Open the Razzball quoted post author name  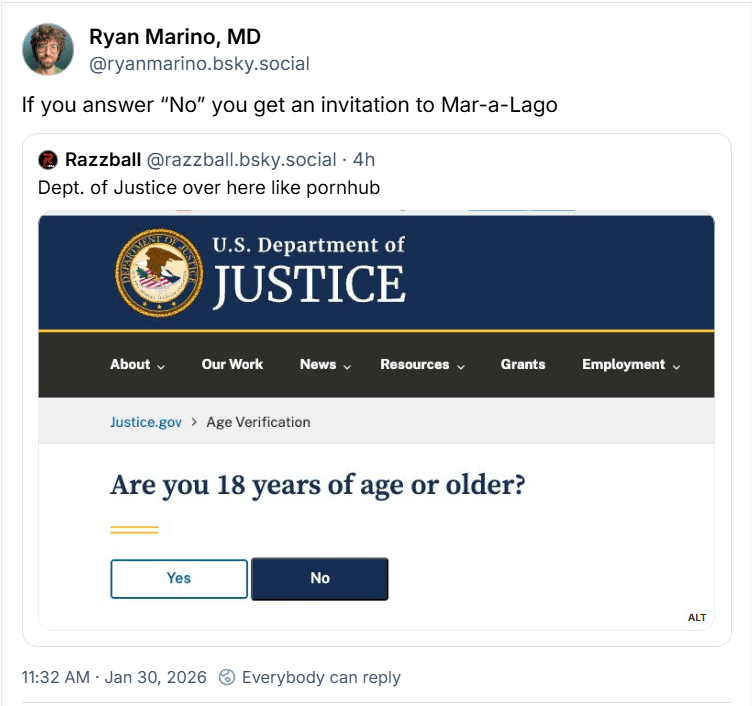(x=102, y=160)
